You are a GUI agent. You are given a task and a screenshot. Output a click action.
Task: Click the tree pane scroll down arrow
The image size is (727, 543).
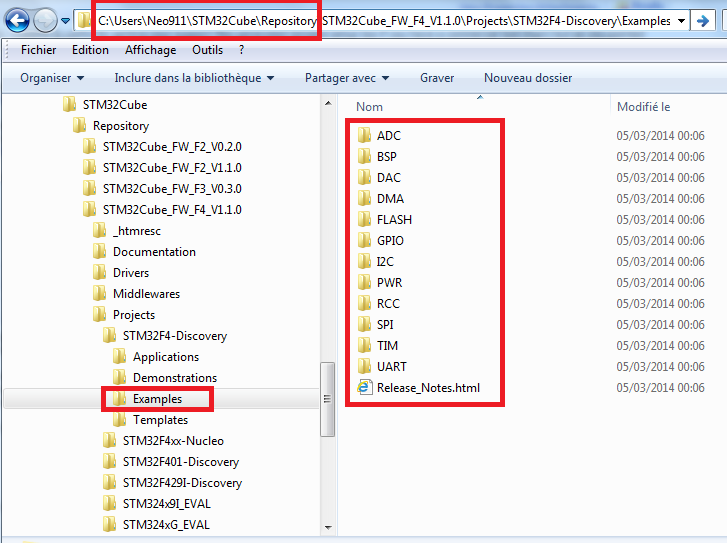pos(328,527)
